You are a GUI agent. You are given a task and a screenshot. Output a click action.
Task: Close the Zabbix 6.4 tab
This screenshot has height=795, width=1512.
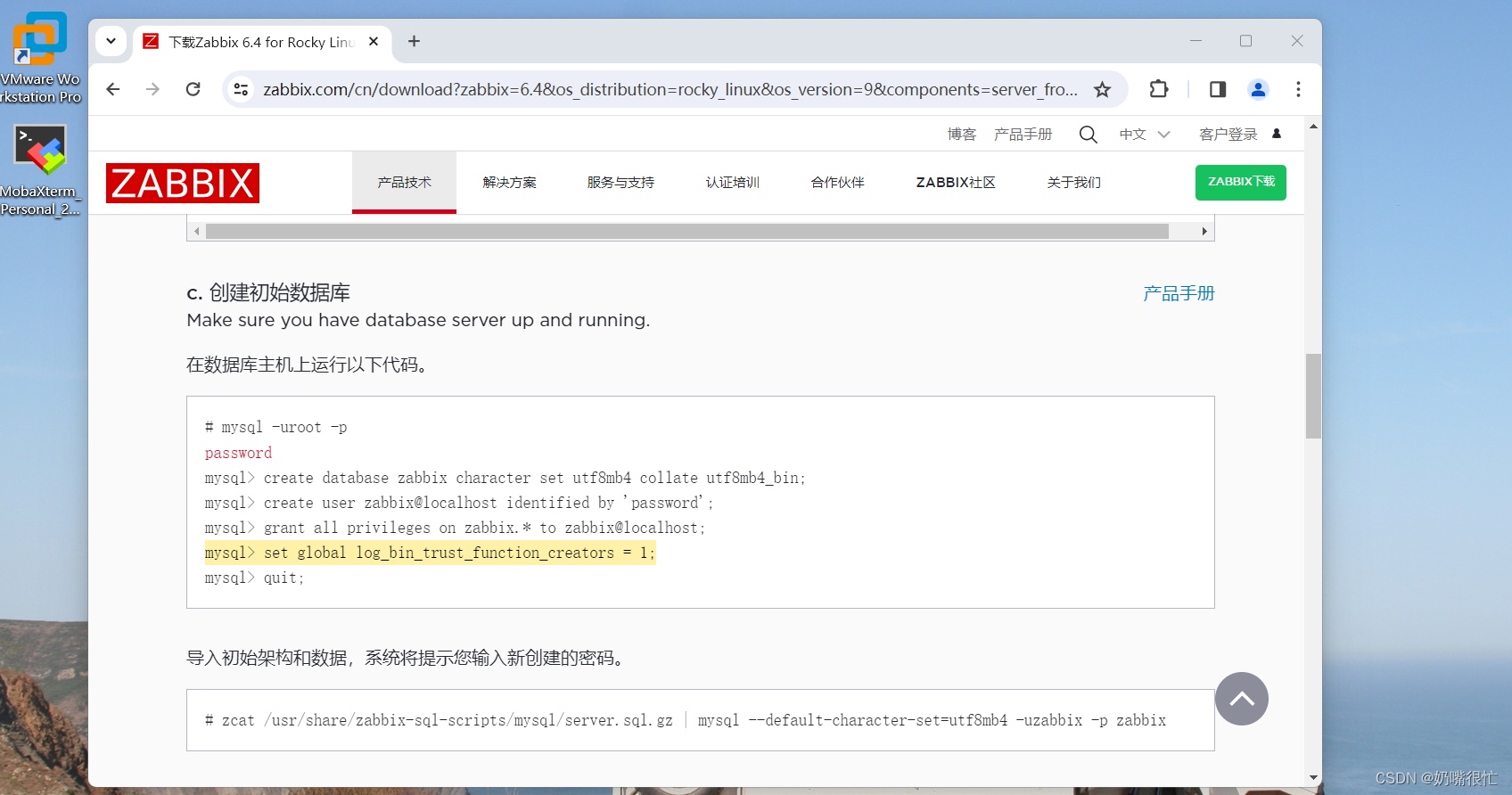click(374, 41)
